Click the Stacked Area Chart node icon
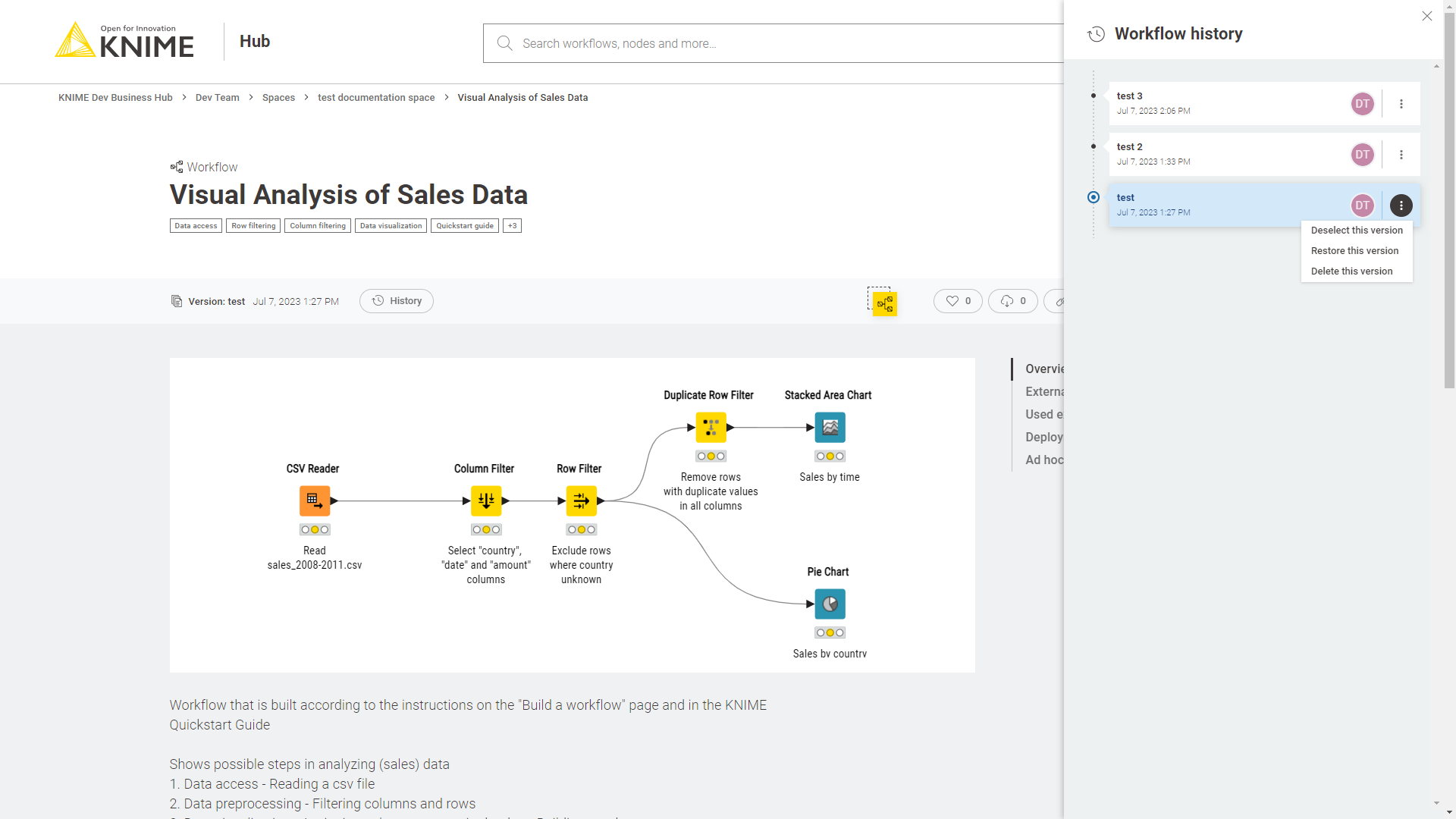 [x=829, y=427]
